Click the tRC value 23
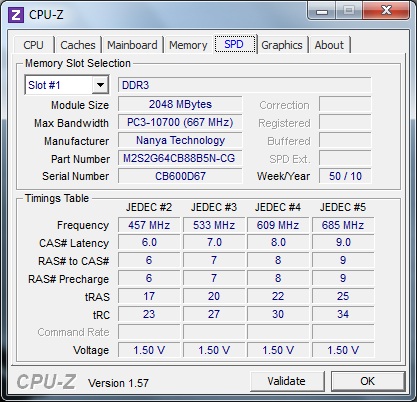Image resolution: width=417 pixels, height=402 pixels. 149,314
